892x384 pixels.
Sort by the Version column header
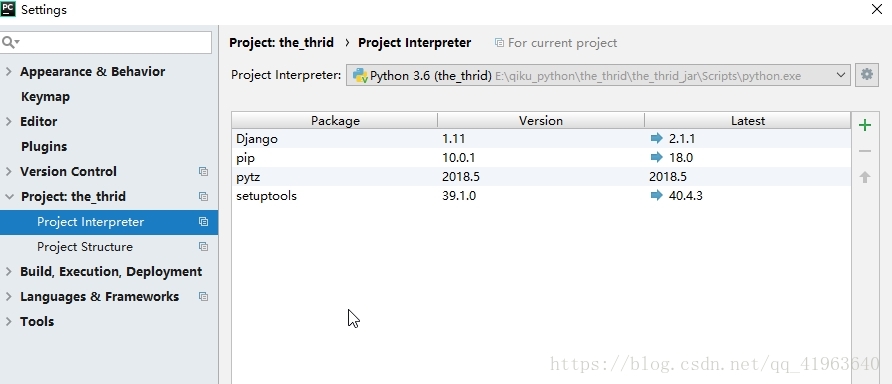pos(540,121)
